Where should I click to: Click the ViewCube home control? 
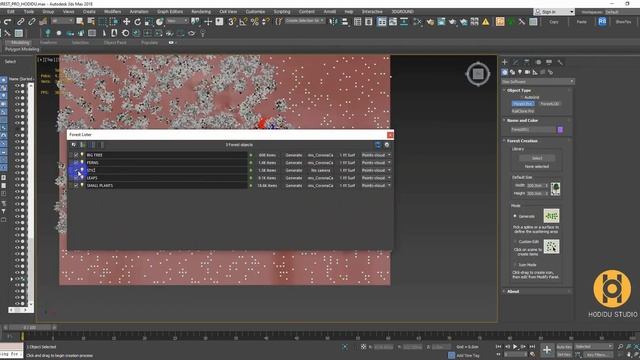(478, 74)
